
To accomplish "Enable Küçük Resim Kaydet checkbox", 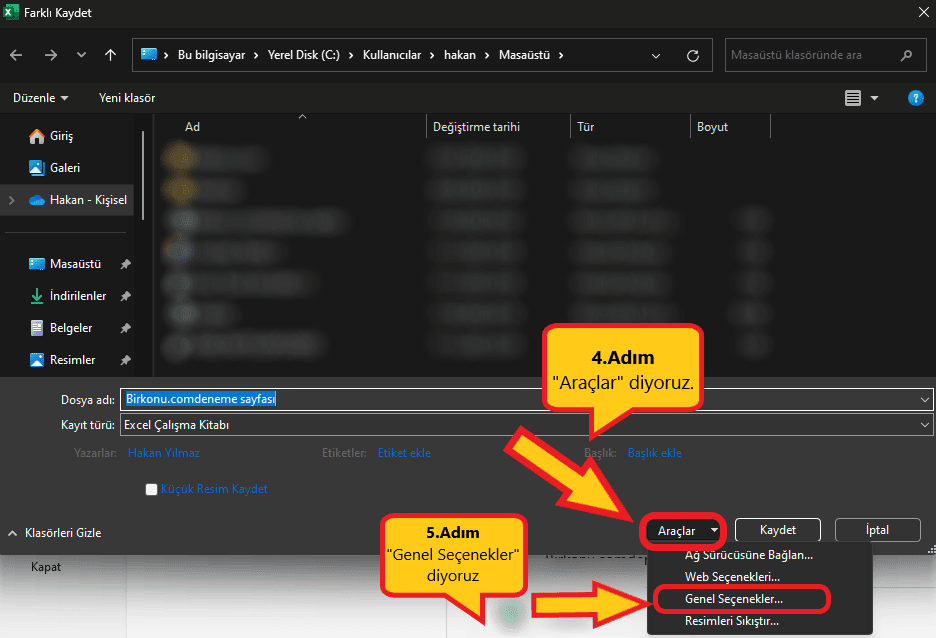I will [x=152, y=489].
